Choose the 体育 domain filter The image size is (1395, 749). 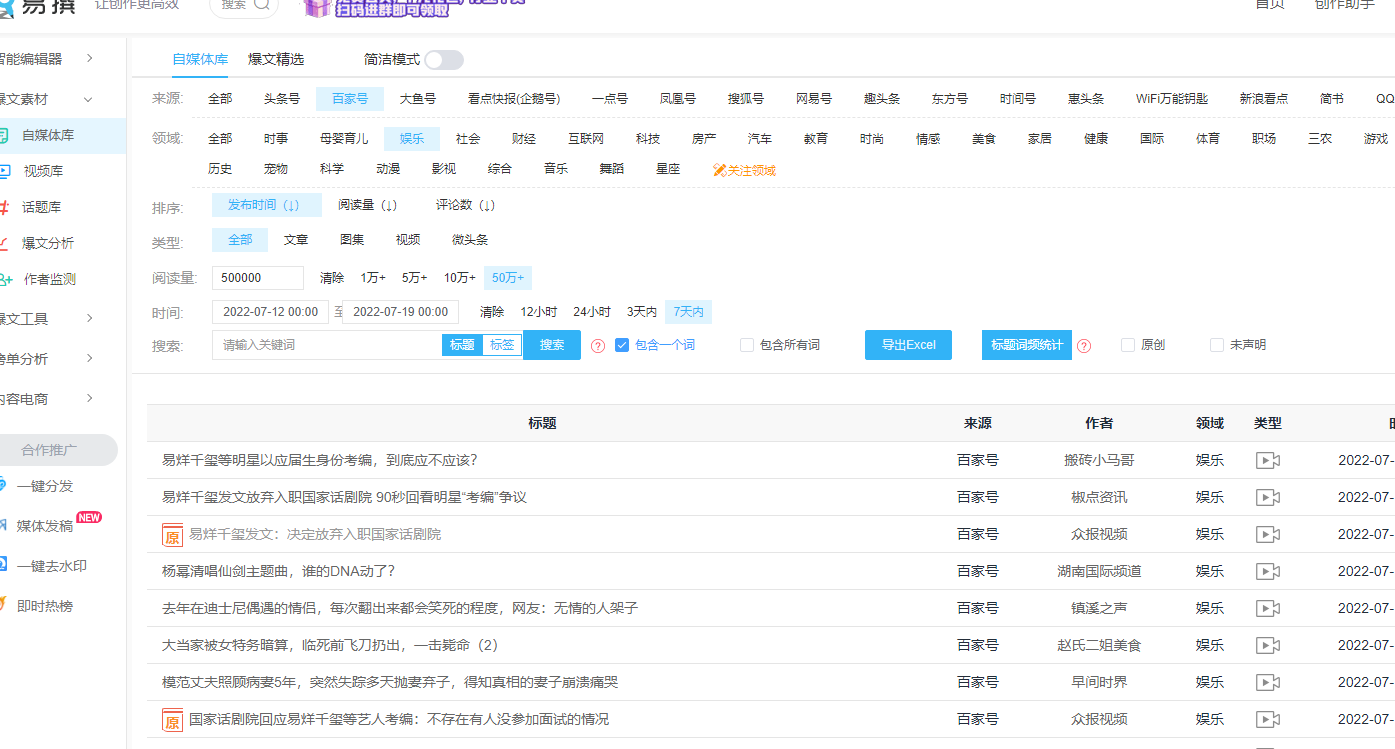click(x=1208, y=139)
